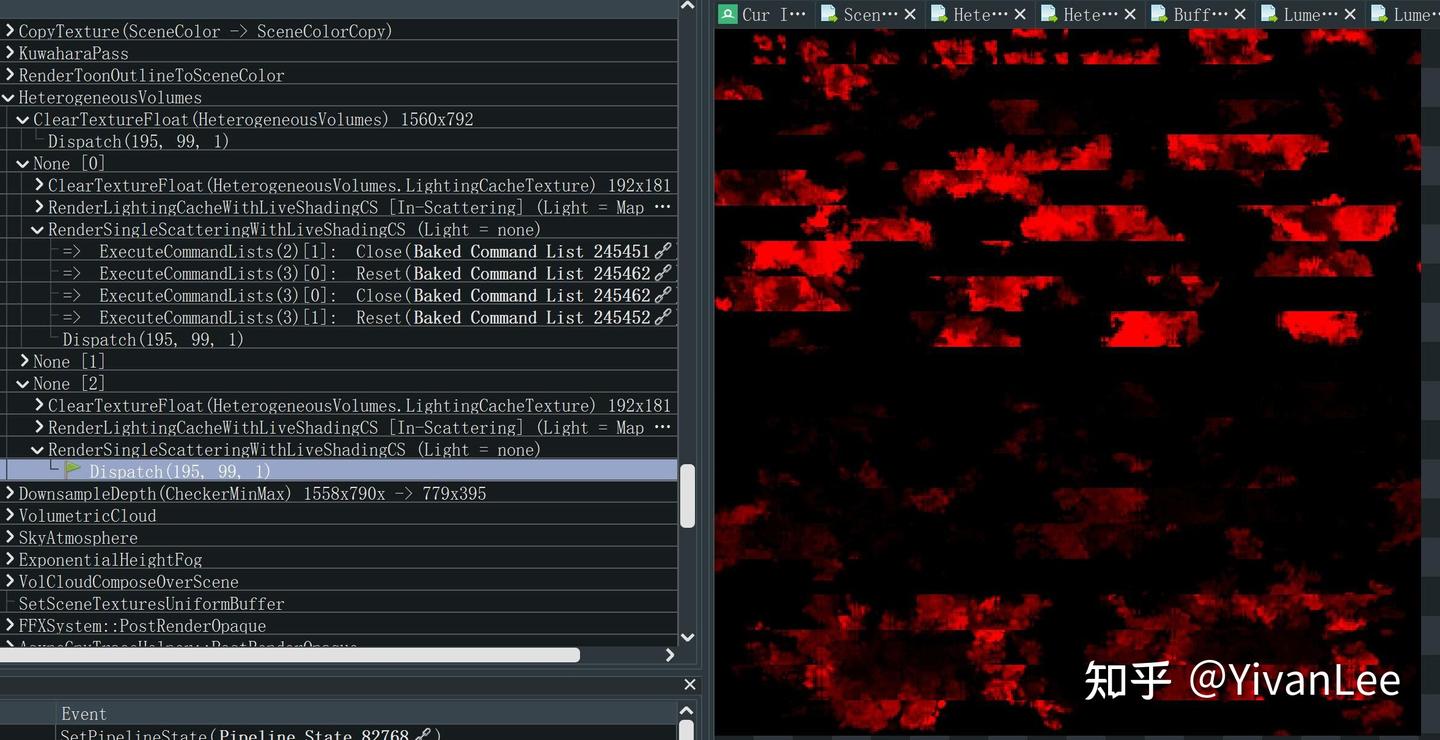
Task: Click the magnifier icon on the Current texture tab
Action: (728, 15)
